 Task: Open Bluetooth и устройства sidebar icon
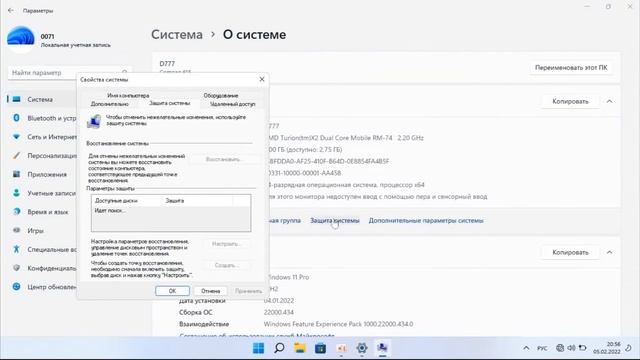(x=16, y=118)
